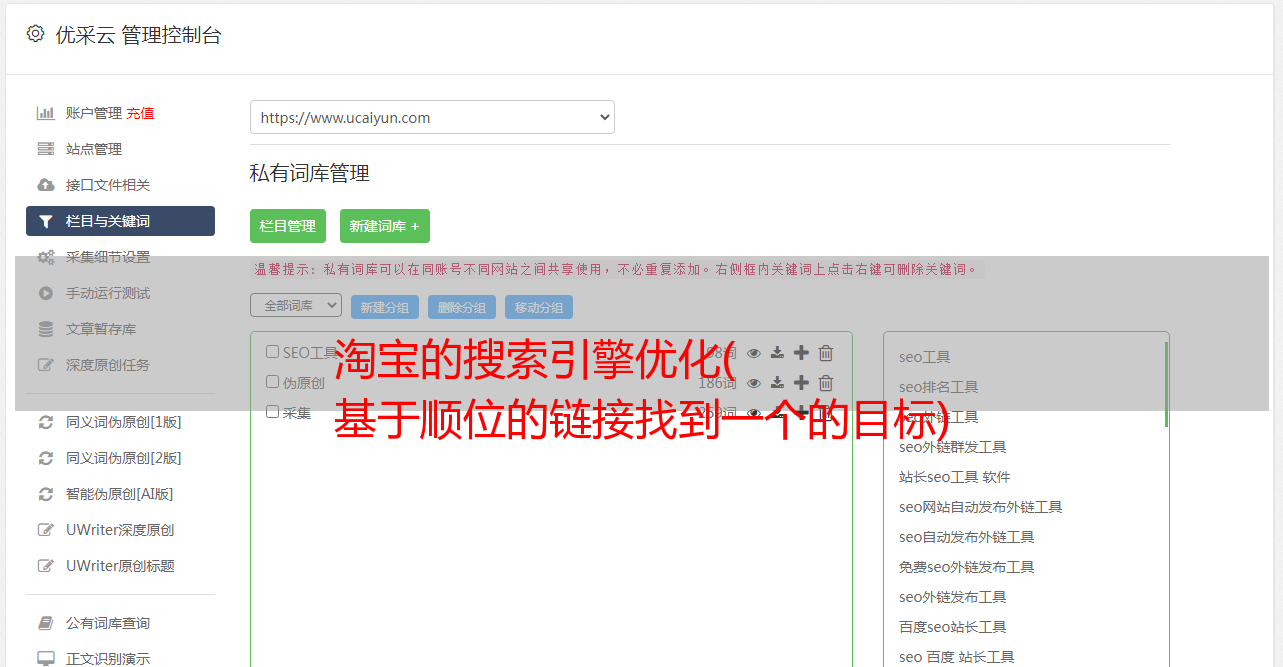The image size is (1283, 667).
Task: Download the SEO工具 library
Action: [777, 353]
